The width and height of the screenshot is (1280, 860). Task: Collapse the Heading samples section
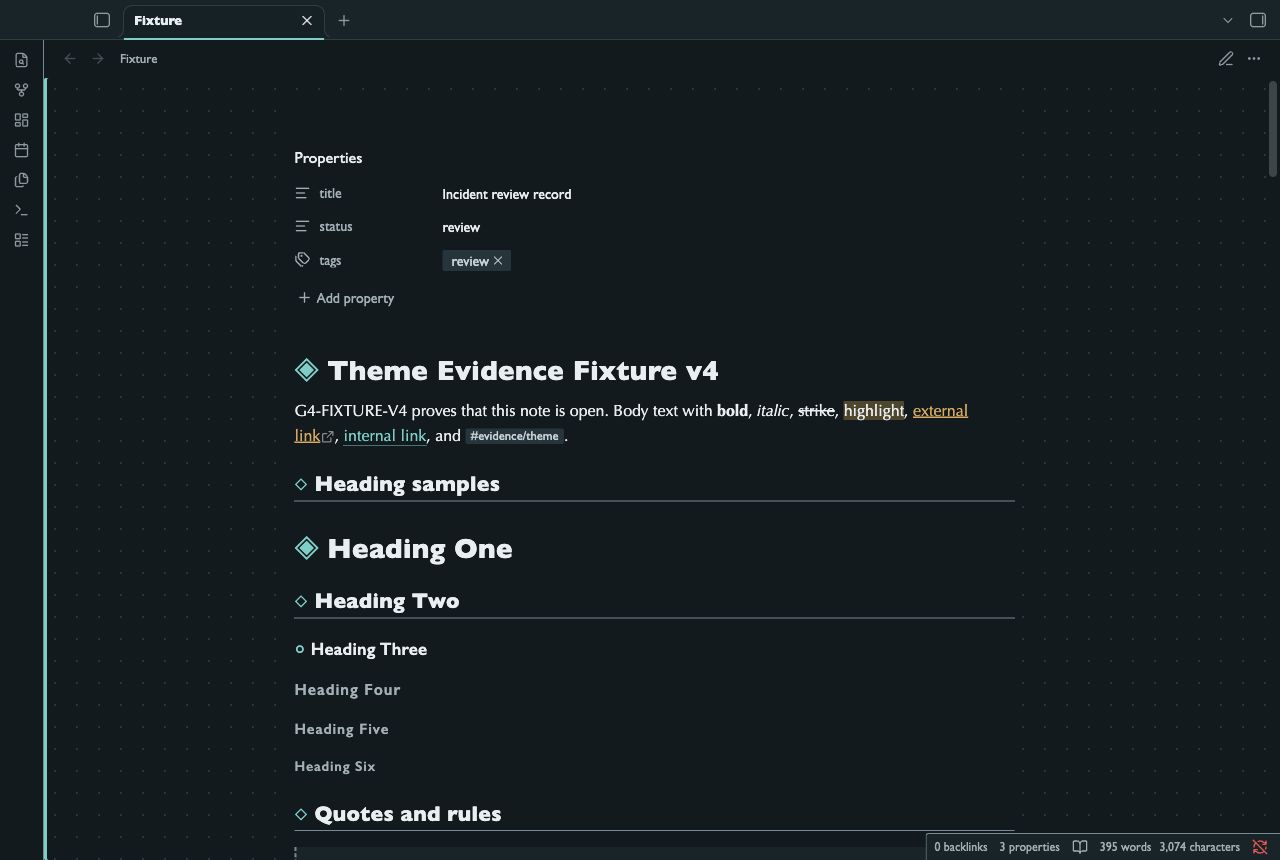301,484
